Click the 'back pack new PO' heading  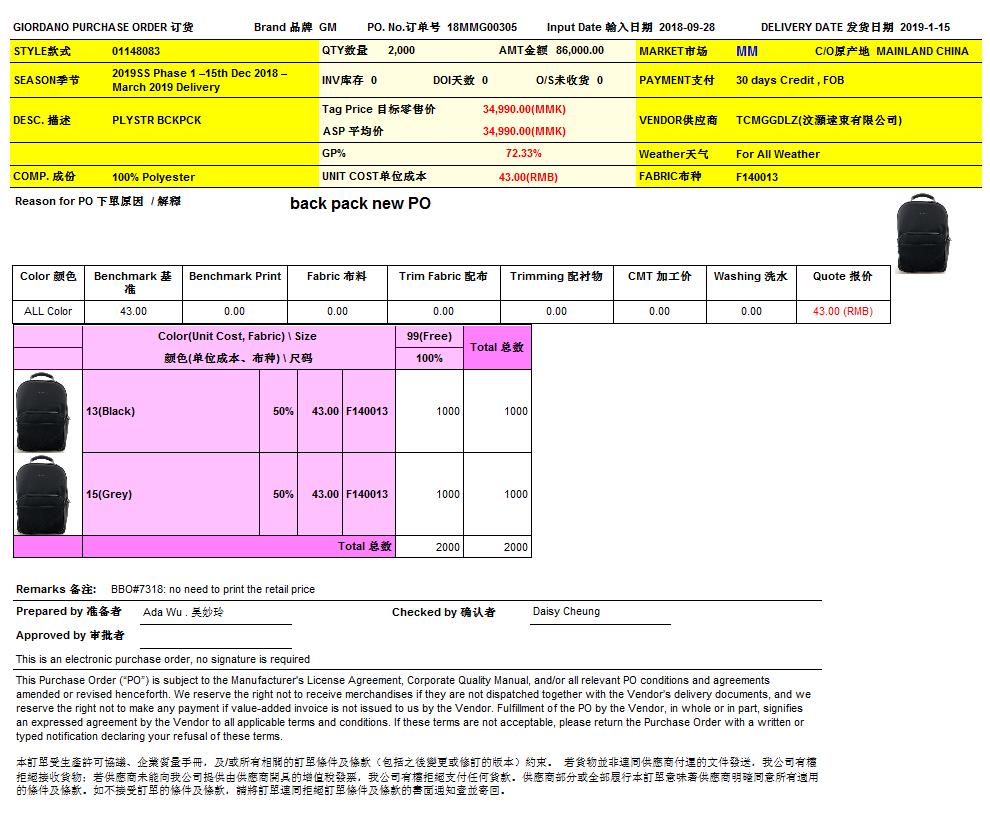(x=360, y=204)
